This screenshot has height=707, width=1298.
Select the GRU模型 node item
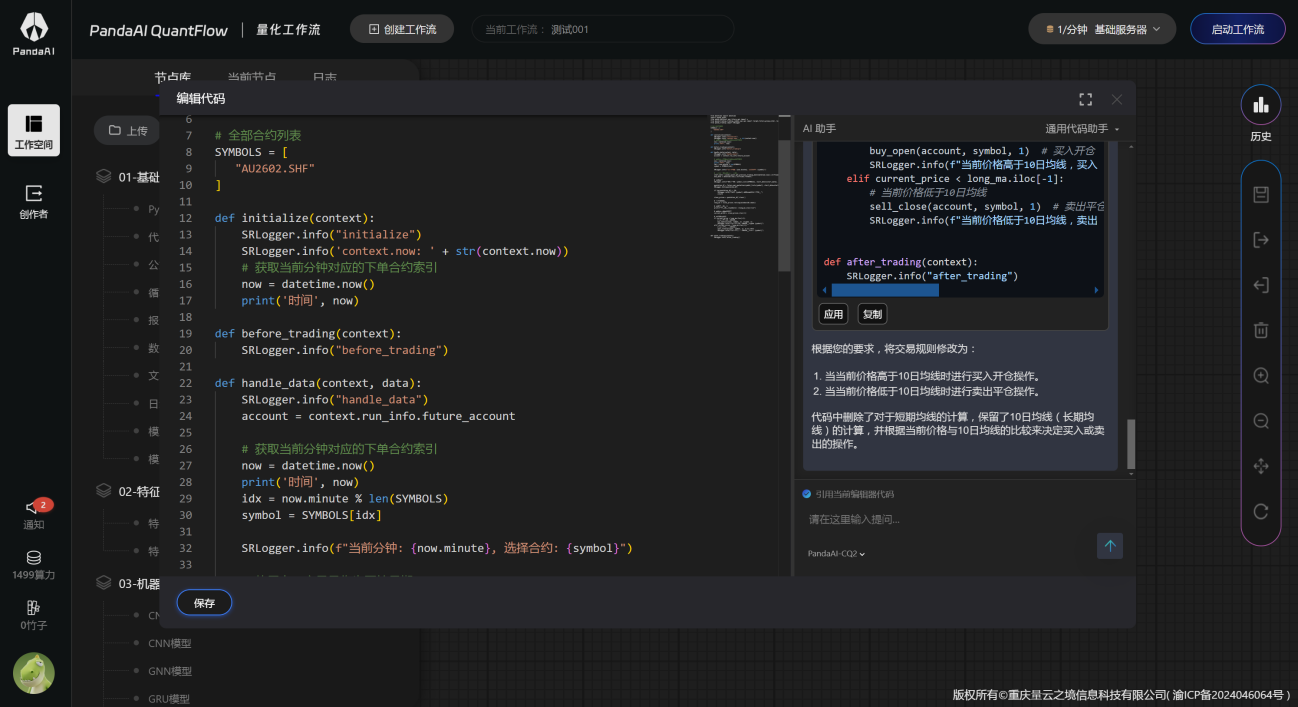pyautogui.click(x=170, y=699)
